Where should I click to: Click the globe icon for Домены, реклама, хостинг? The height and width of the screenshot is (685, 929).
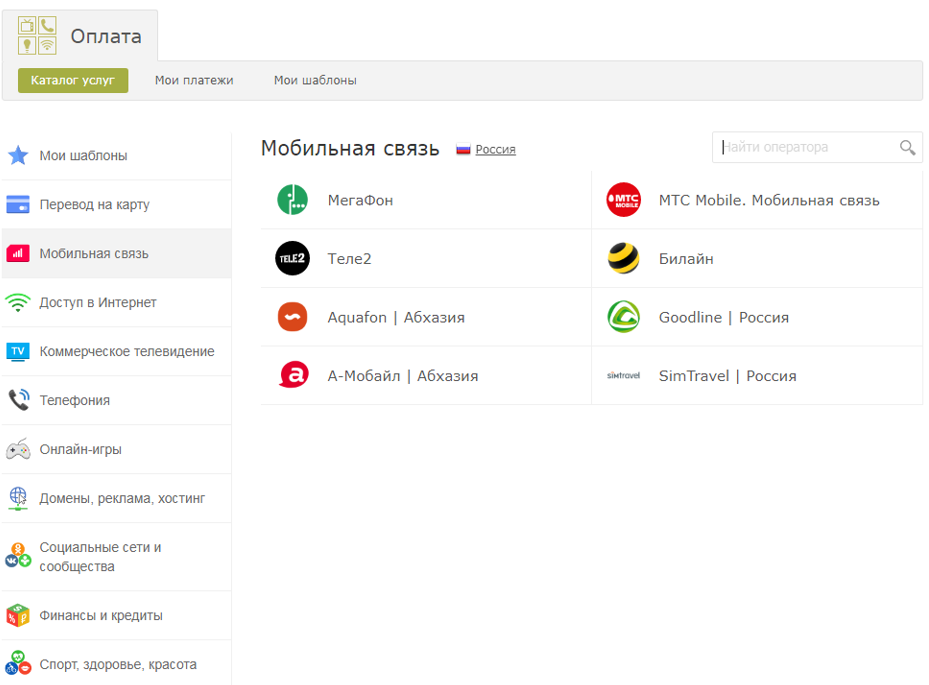pyautogui.click(x=18, y=498)
